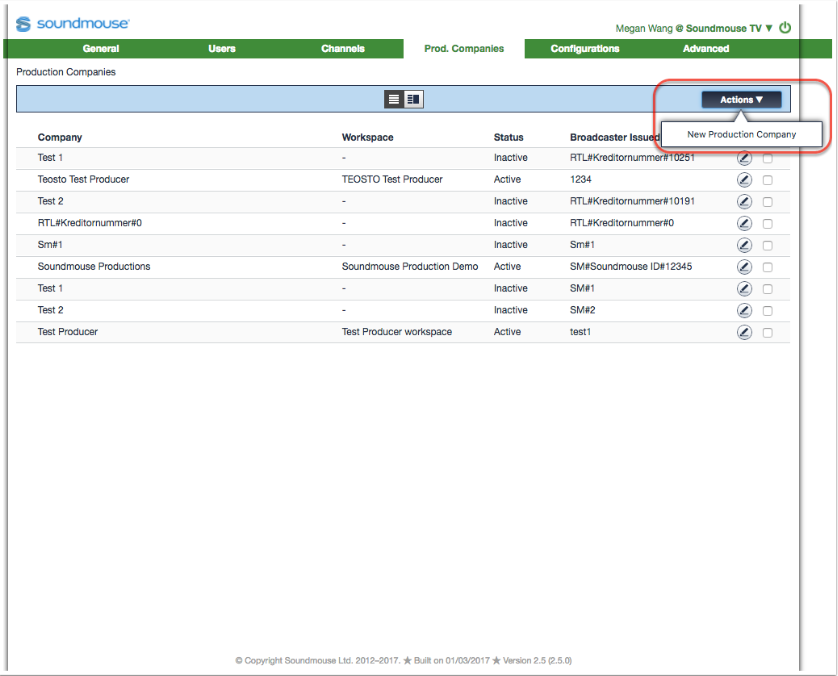
Task: Edit the first Test 1 company (RTL#Kreditornummer#10251)
Action: tap(744, 158)
